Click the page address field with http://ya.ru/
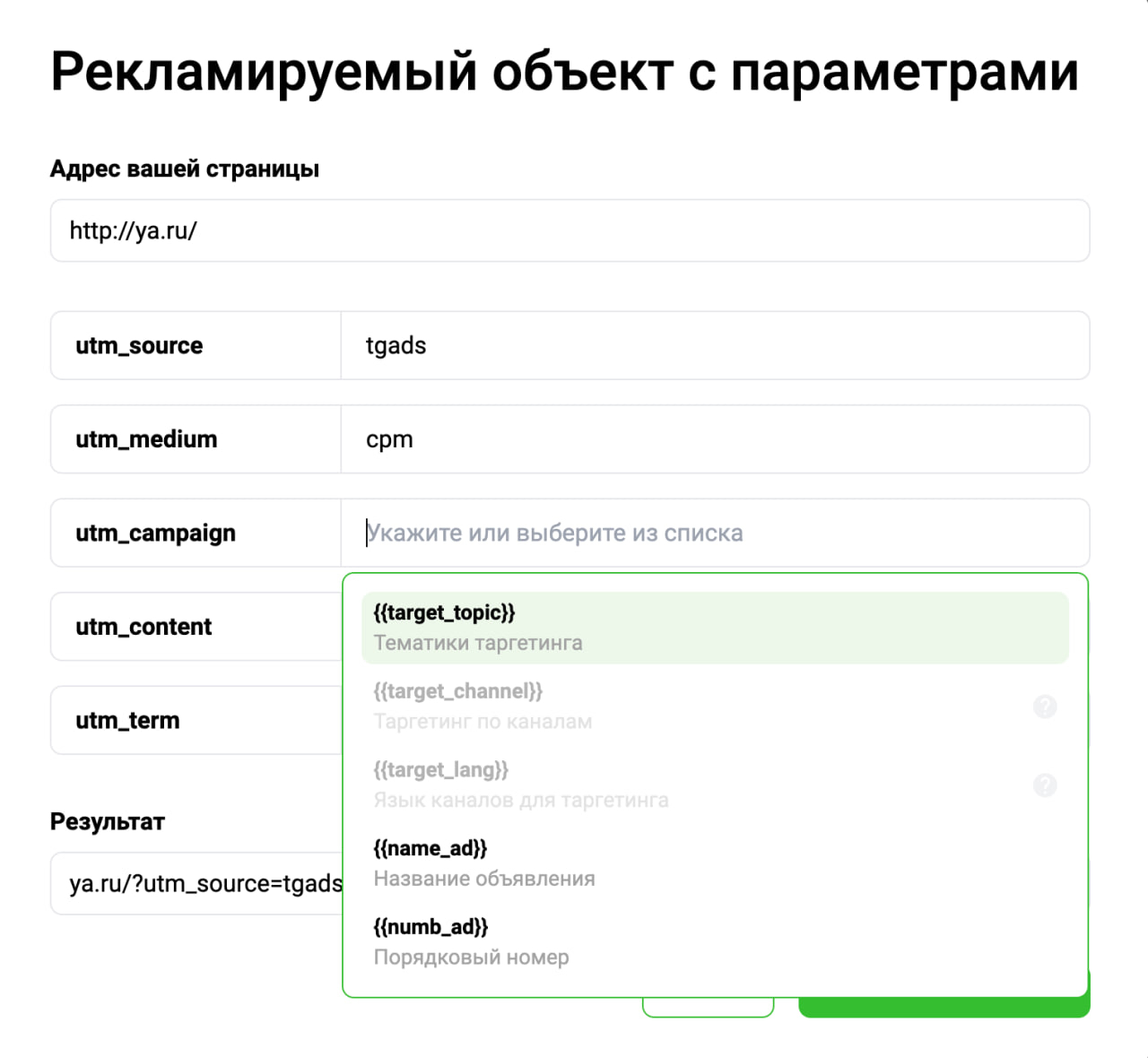Screen dimensions: 1148x1058 click(x=570, y=230)
